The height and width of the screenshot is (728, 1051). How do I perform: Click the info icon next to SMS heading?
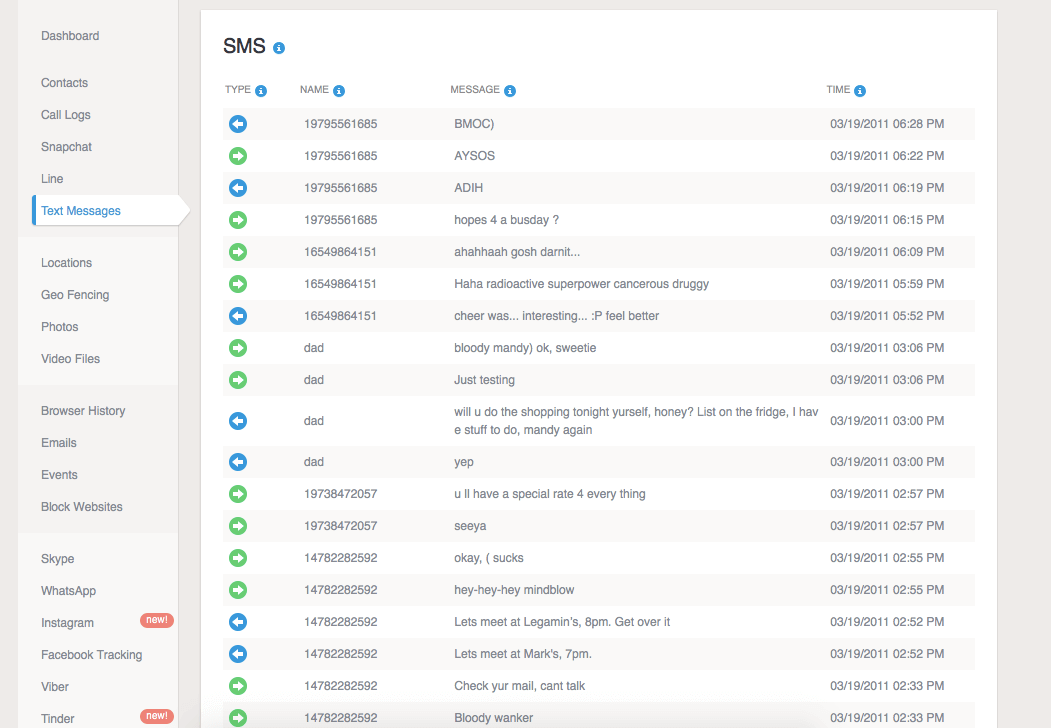coord(279,48)
